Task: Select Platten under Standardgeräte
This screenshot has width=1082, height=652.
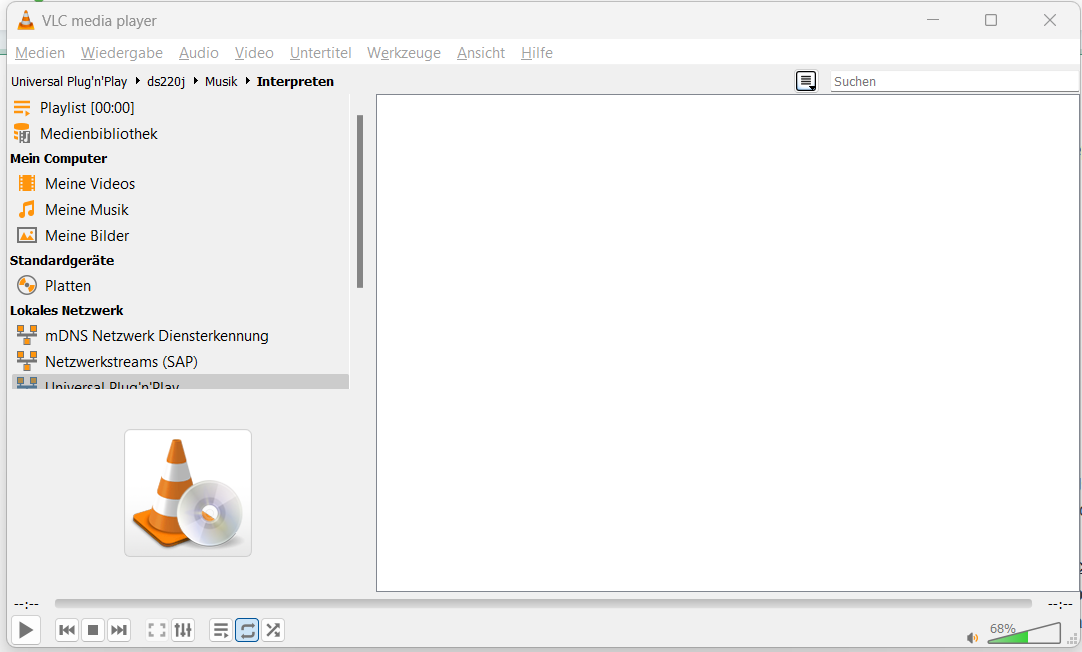Action: [x=179, y=286]
